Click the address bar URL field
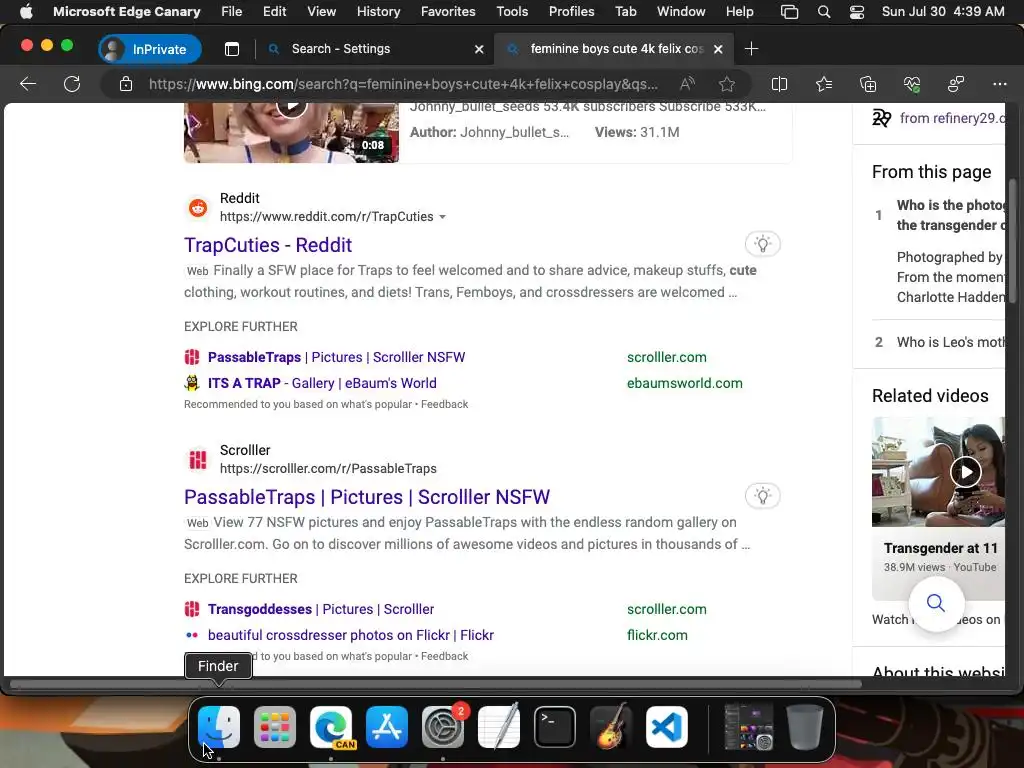The width and height of the screenshot is (1024, 768). pos(403,84)
